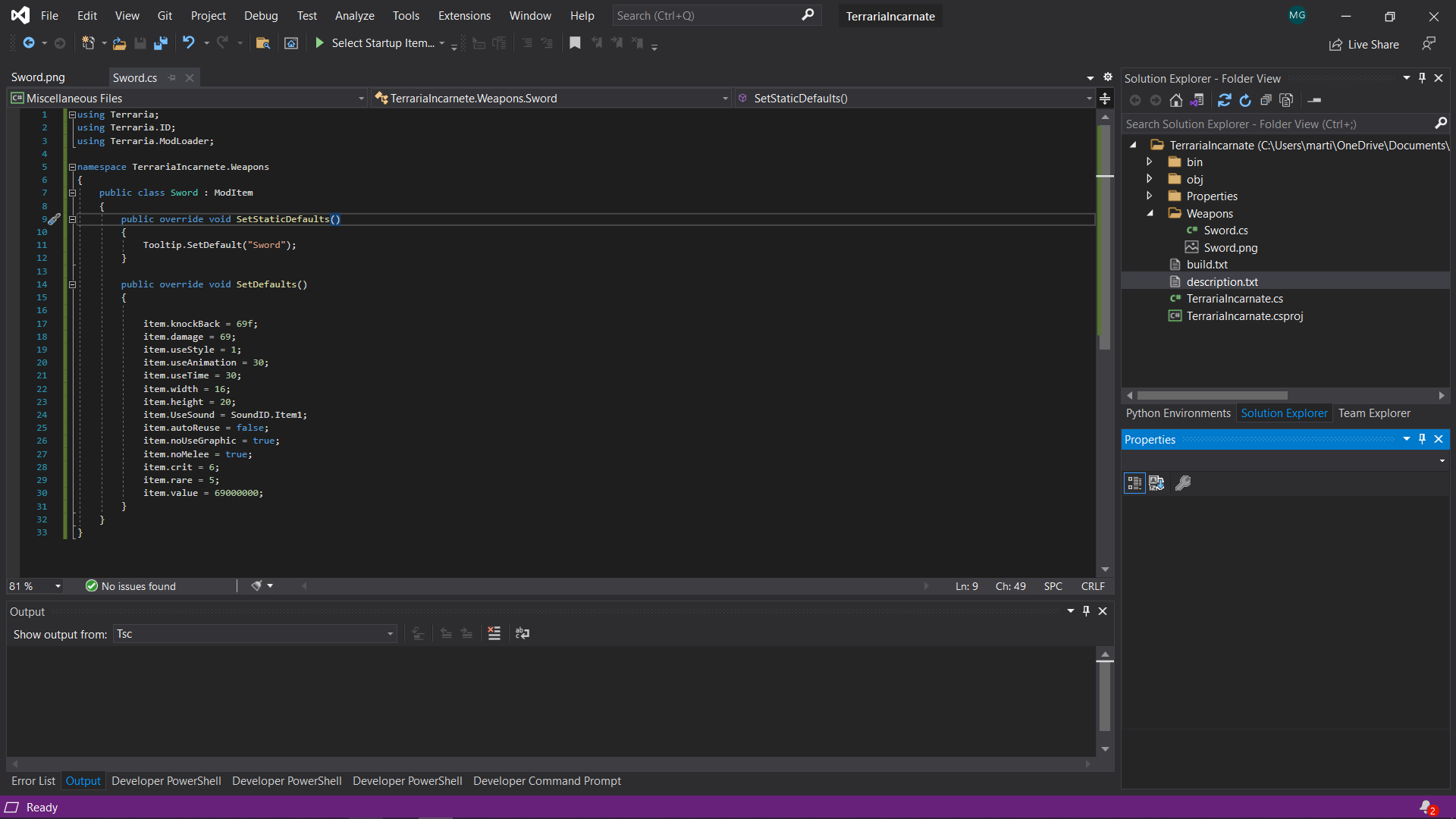Click the Search Solution Explorer input field

pos(1278,124)
